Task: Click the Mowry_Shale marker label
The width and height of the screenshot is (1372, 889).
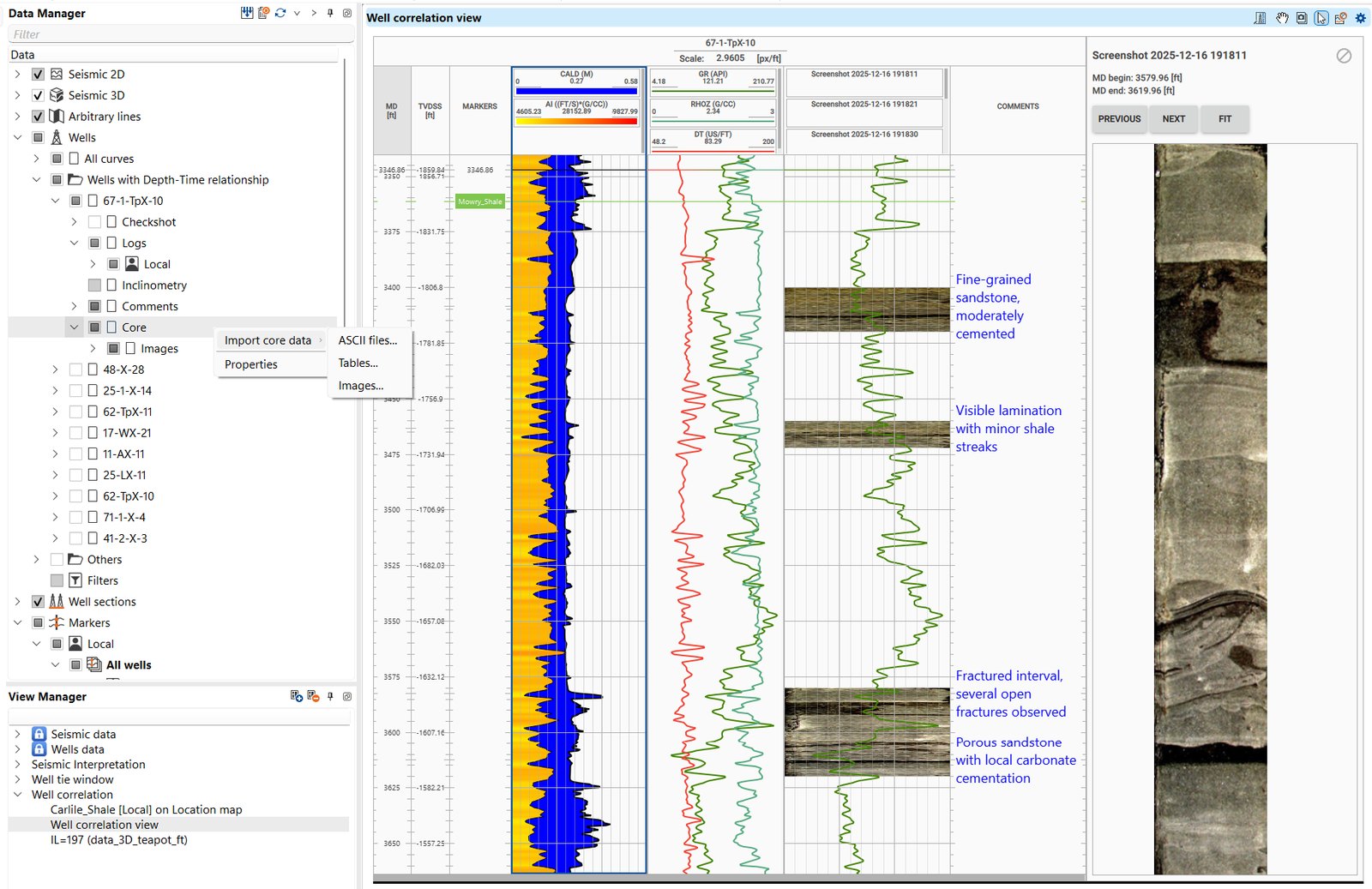Action: click(480, 201)
